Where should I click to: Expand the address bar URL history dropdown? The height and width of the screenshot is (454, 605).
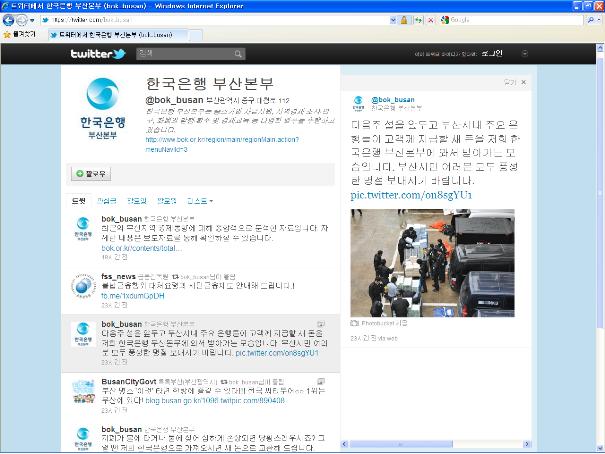(x=393, y=20)
